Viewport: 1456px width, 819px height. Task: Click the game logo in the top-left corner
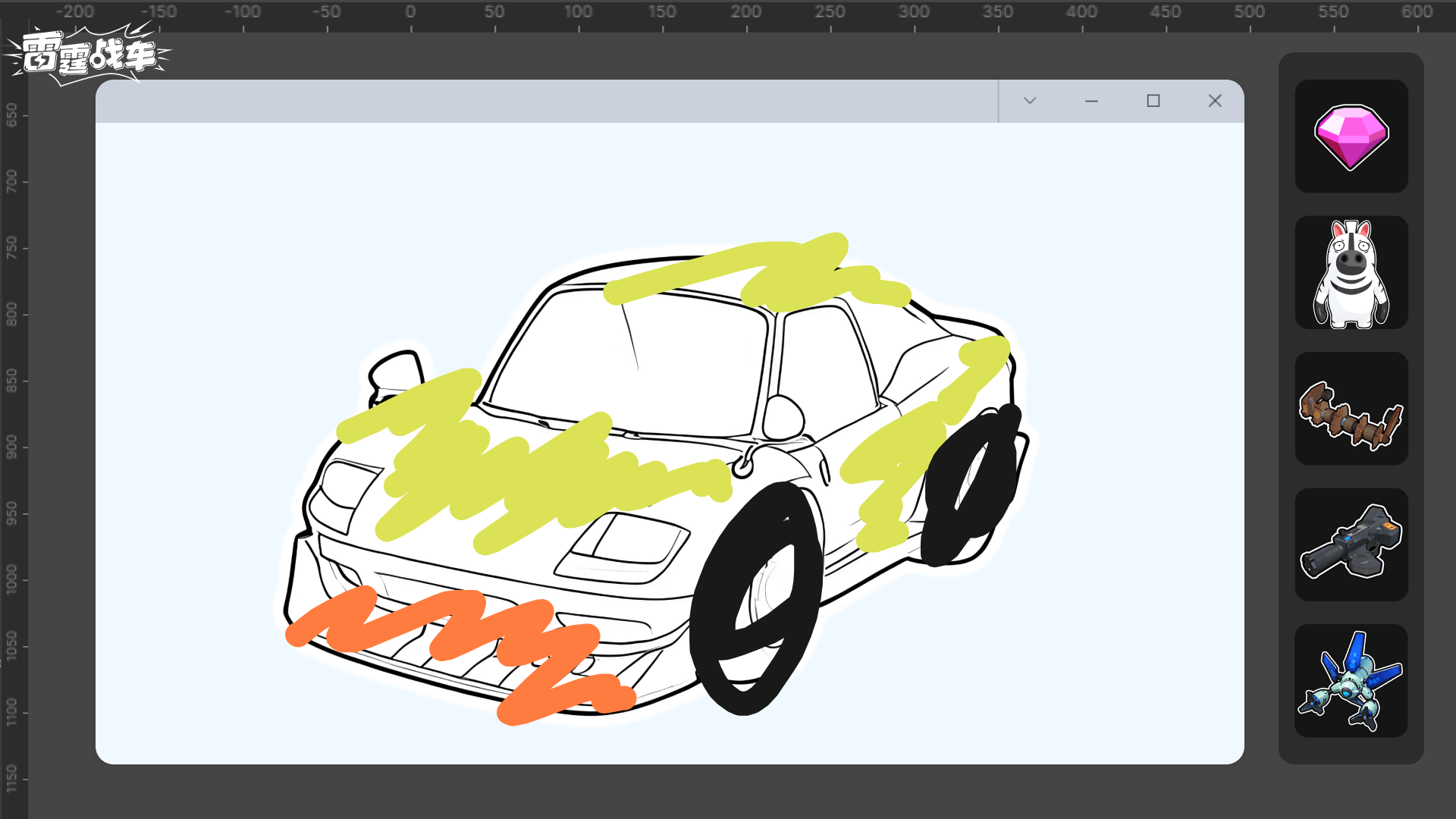(x=87, y=54)
